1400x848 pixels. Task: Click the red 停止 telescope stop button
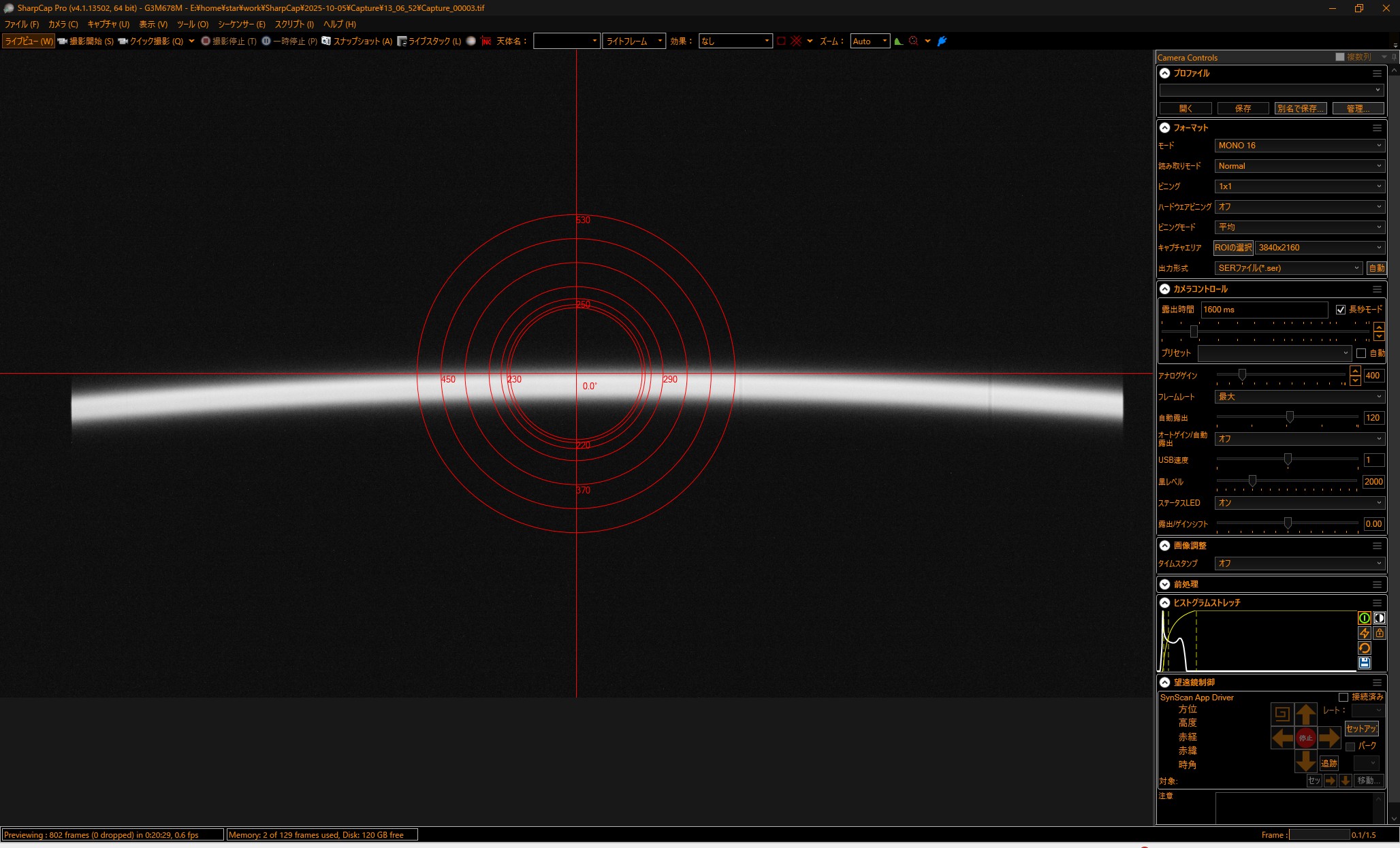click(x=1305, y=738)
